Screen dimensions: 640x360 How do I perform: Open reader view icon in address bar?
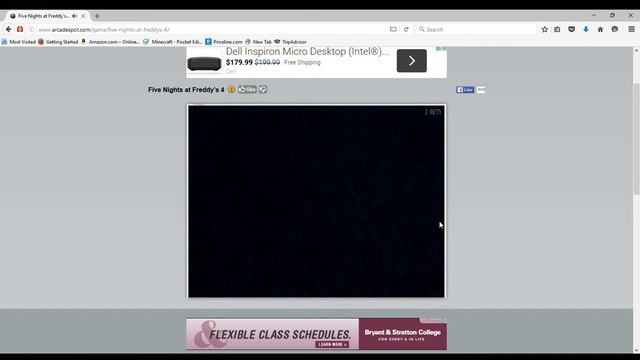[x=393, y=29]
